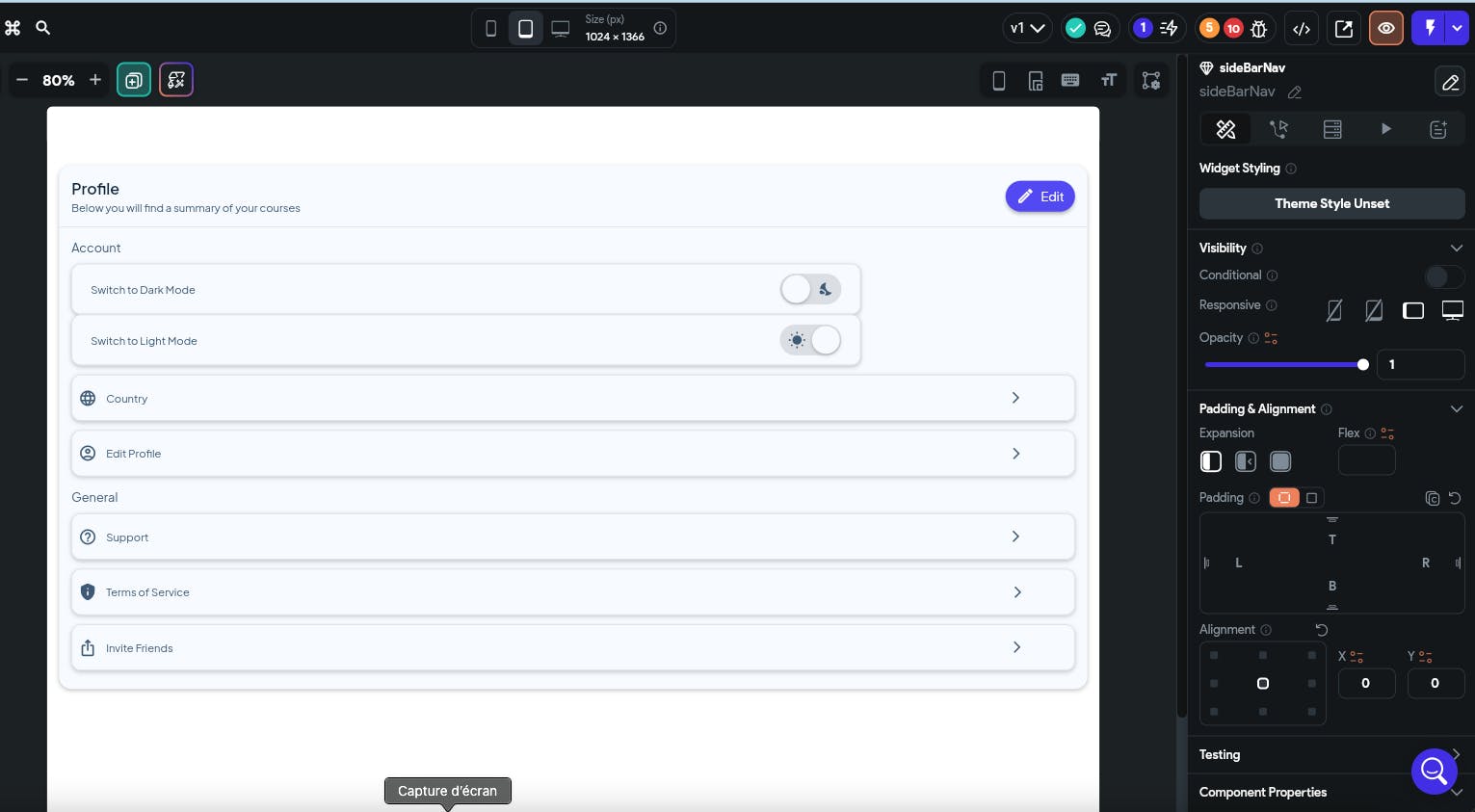Open floating search help button

click(1435, 771)
